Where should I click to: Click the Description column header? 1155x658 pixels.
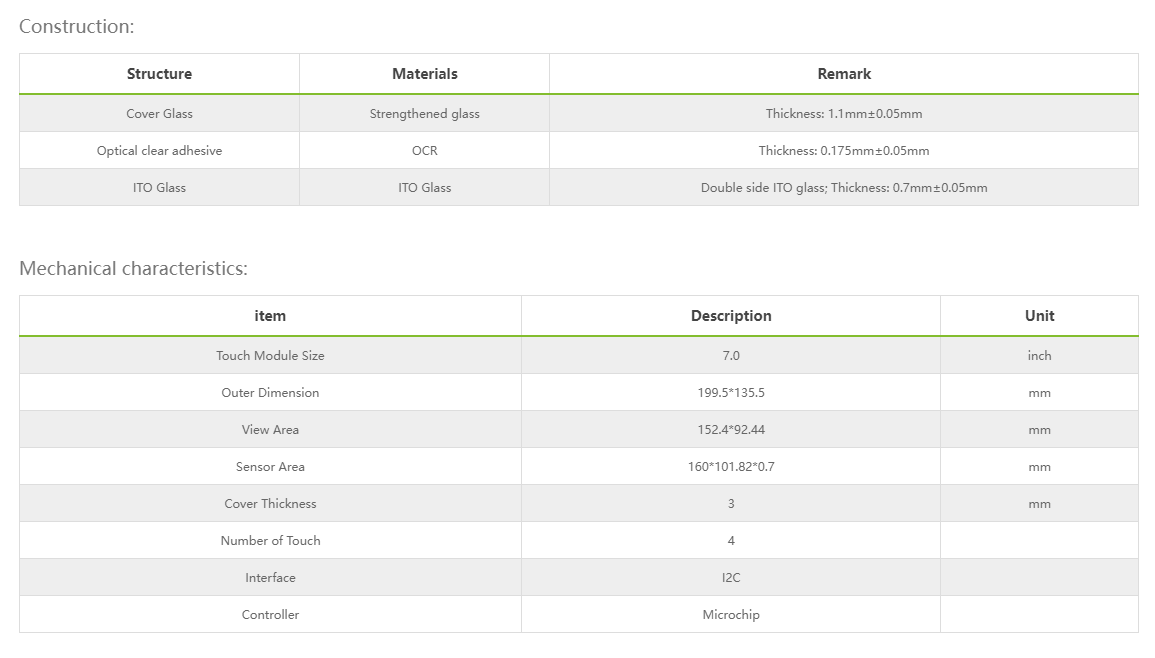[x=731, y=316]
